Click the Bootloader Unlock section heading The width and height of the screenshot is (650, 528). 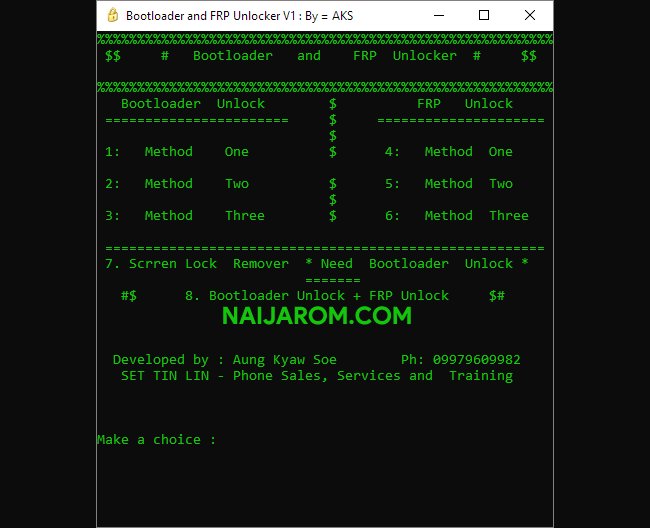[x=193, y=104]
